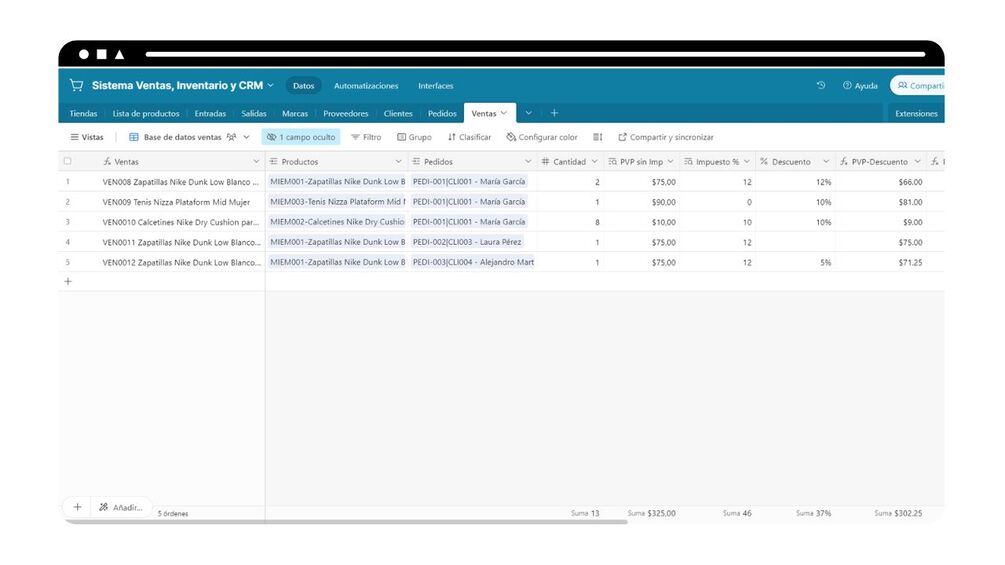Click the Pedidos linked field icon
This screenshot has width=1005, height=565.
417,161
